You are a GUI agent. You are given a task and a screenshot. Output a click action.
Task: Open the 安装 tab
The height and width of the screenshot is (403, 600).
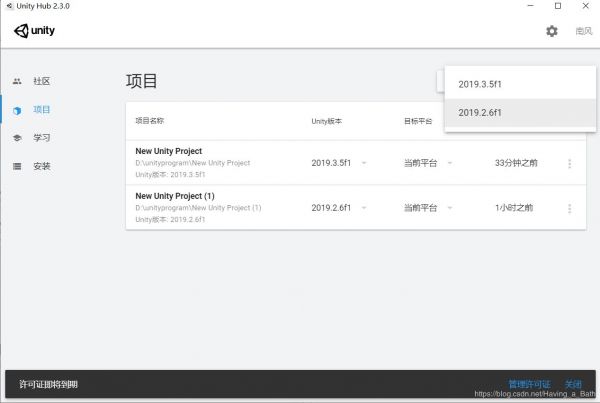pyautogui.click(x=41, y=166)
